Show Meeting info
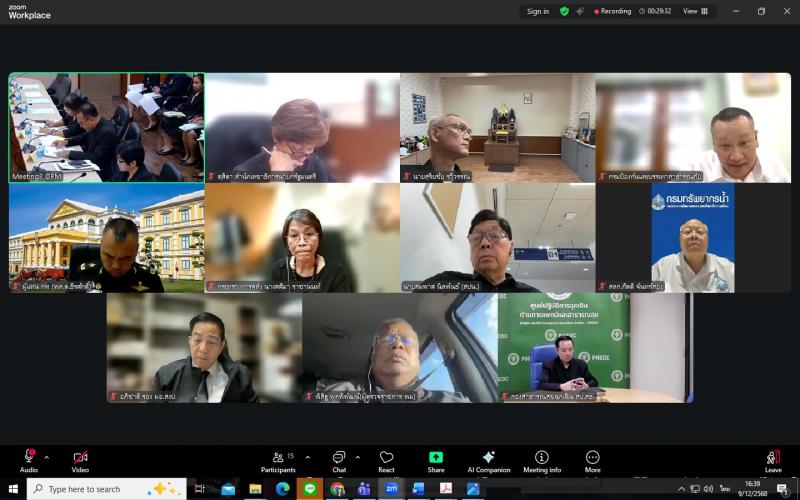Screen dimensions: 800x500 click(x=542, y=461)
